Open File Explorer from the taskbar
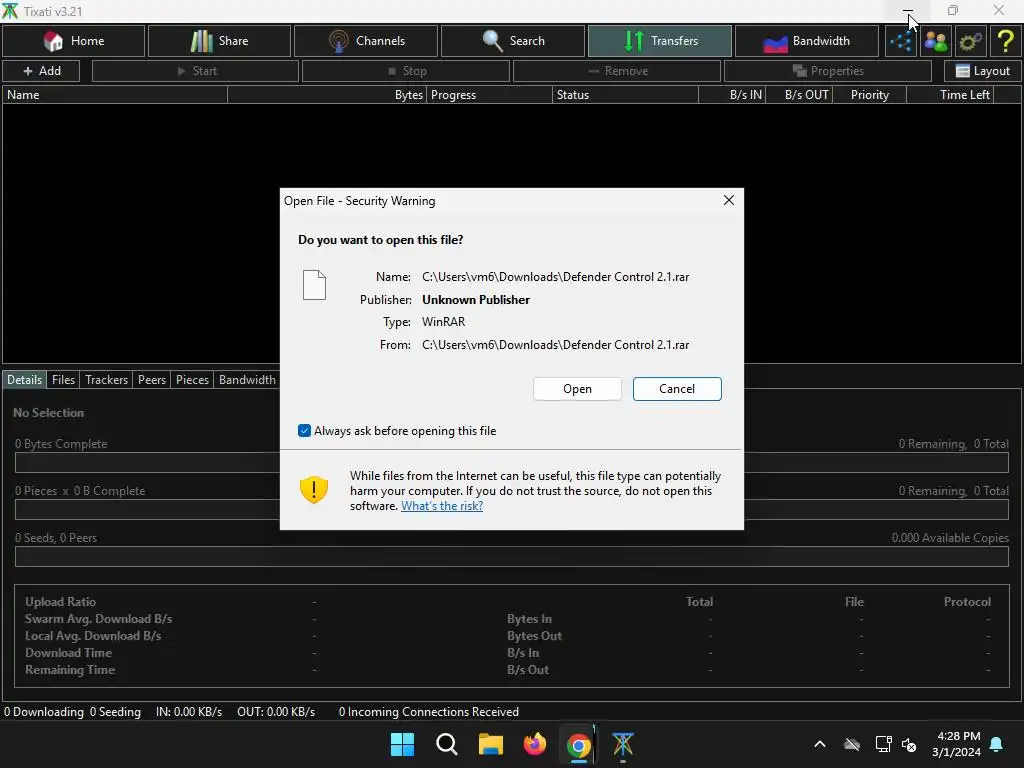 490,744
